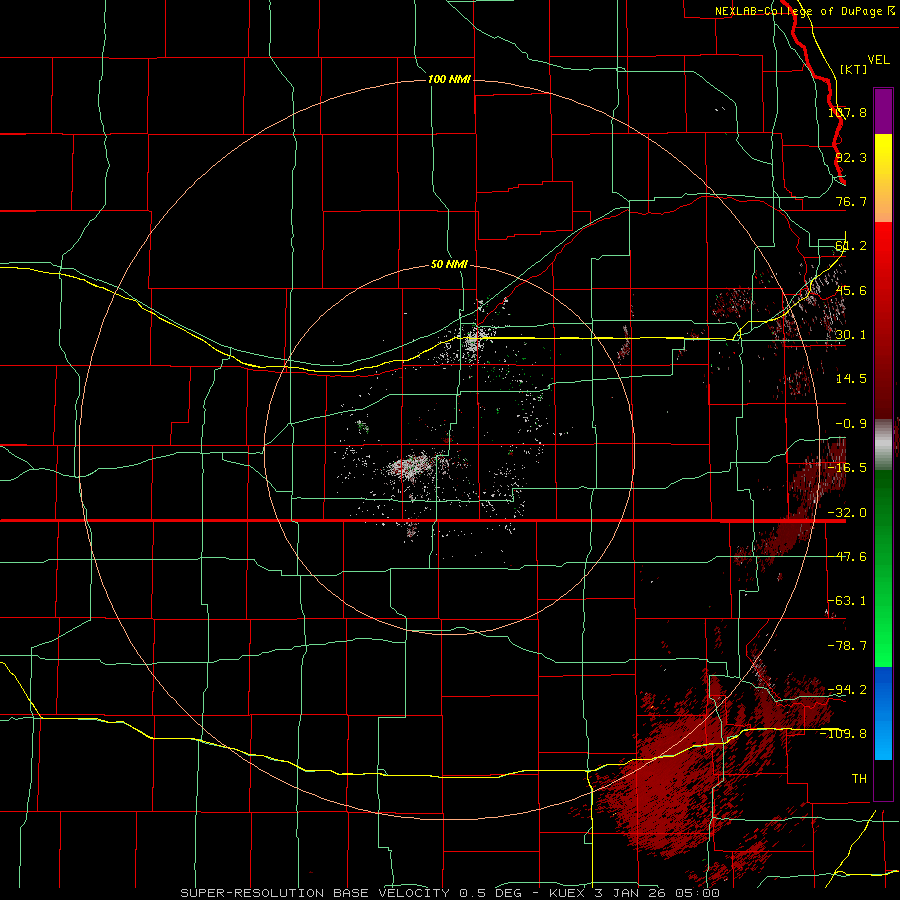Click the -16.5 legend value
Image resolution: width=900 pixels, height=900 pixels.
point(848,468)
